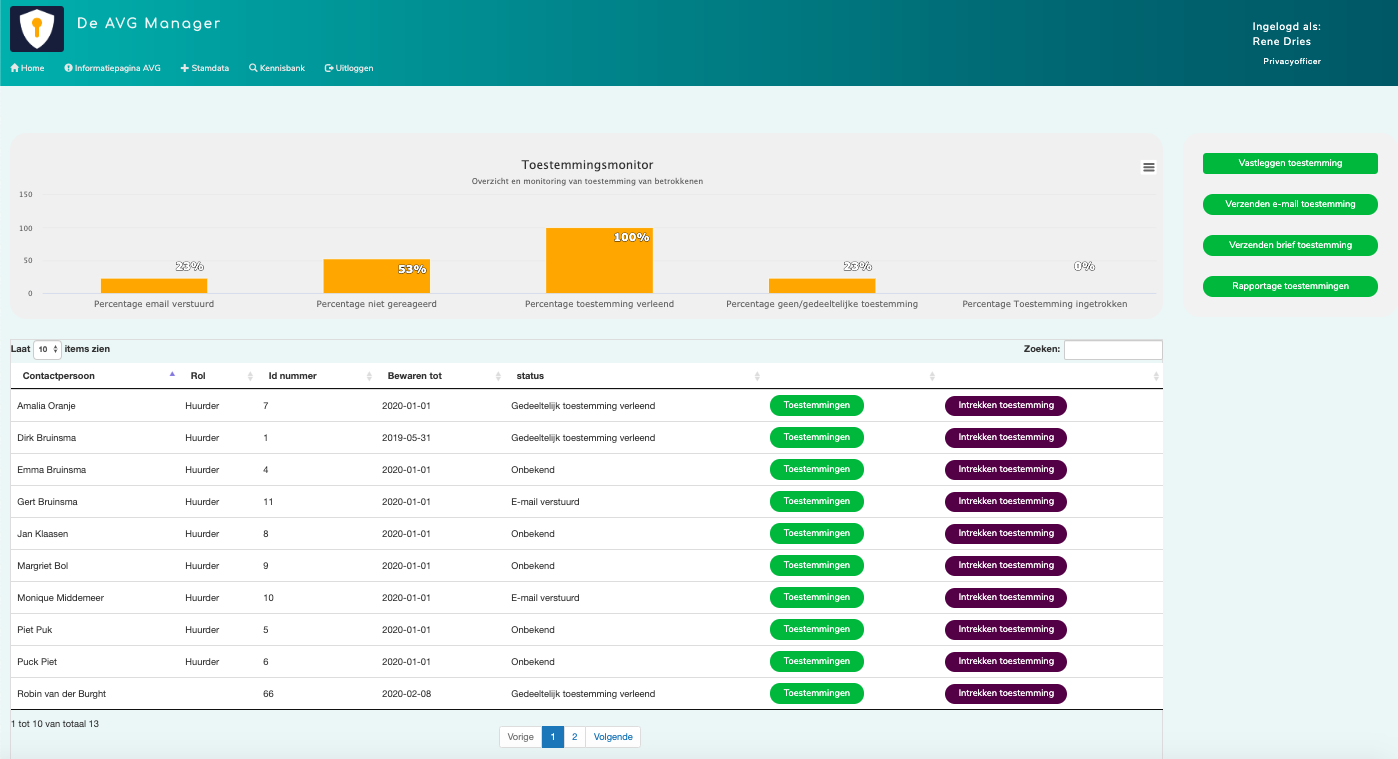Click Intrekken toestemming for Jan Klaasen

1006,533
